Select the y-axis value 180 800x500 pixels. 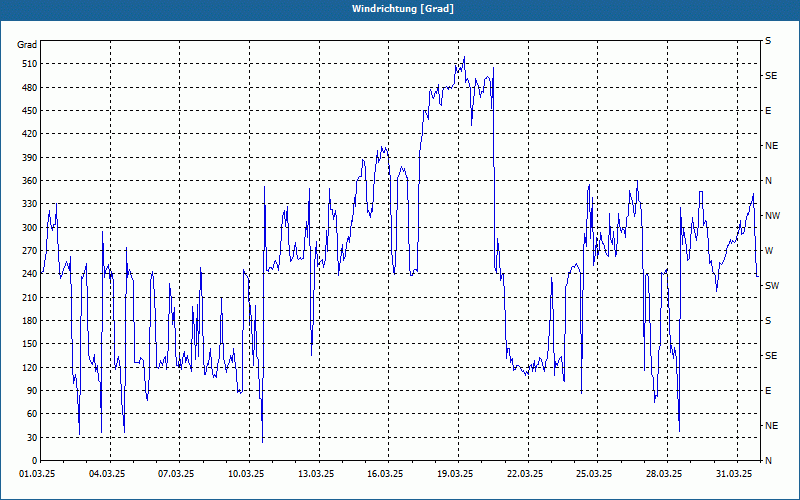pyautogui.click(x=30, y=321)
